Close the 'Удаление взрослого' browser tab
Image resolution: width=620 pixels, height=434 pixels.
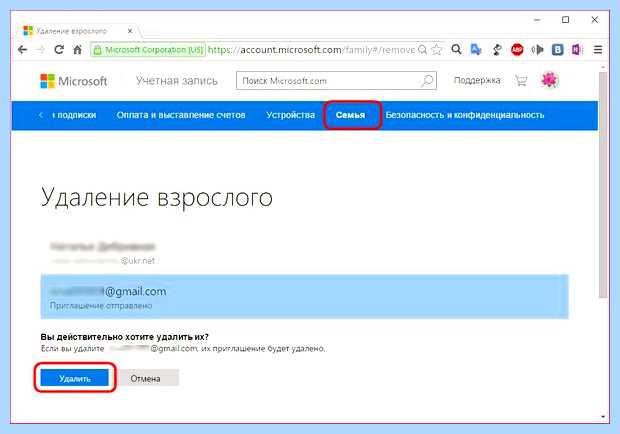(x=130, y=31)
